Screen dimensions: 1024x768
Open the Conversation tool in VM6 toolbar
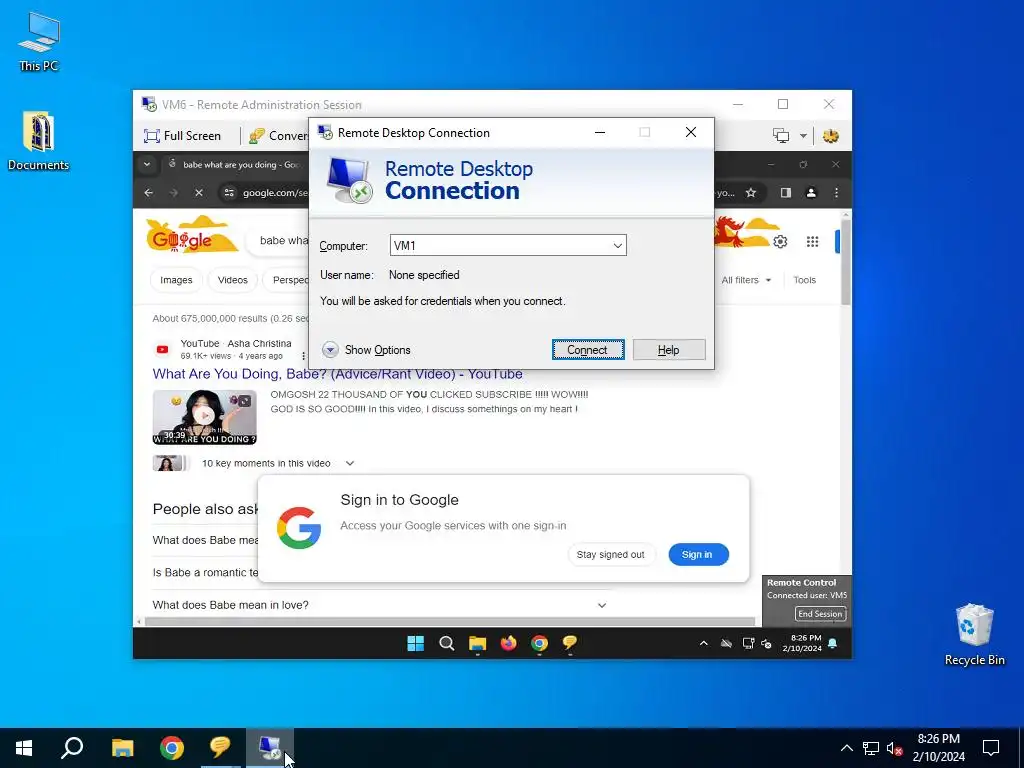tap(279, 136)
